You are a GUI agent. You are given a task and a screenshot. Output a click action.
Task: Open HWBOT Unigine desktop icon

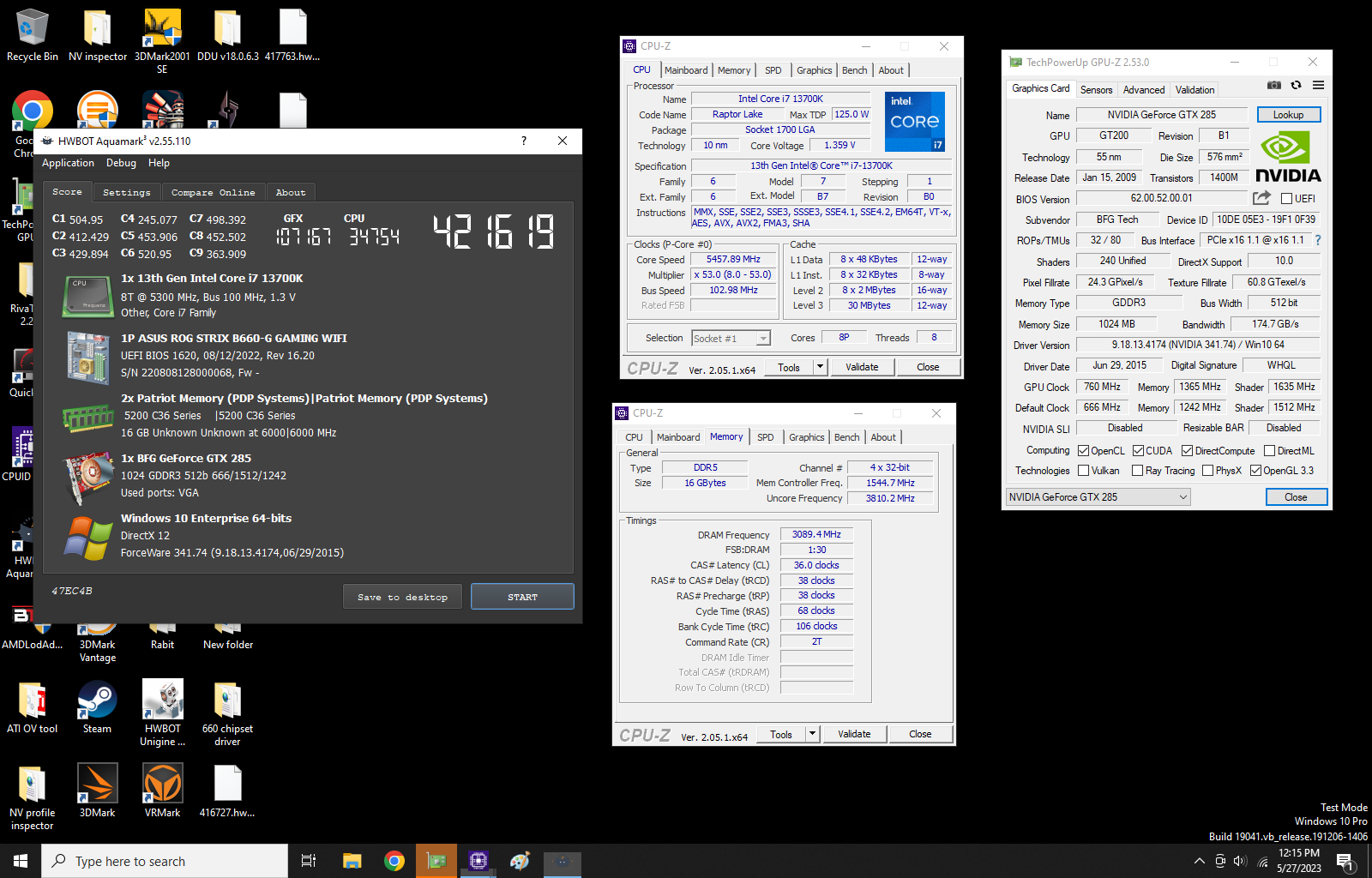(162, 713)
